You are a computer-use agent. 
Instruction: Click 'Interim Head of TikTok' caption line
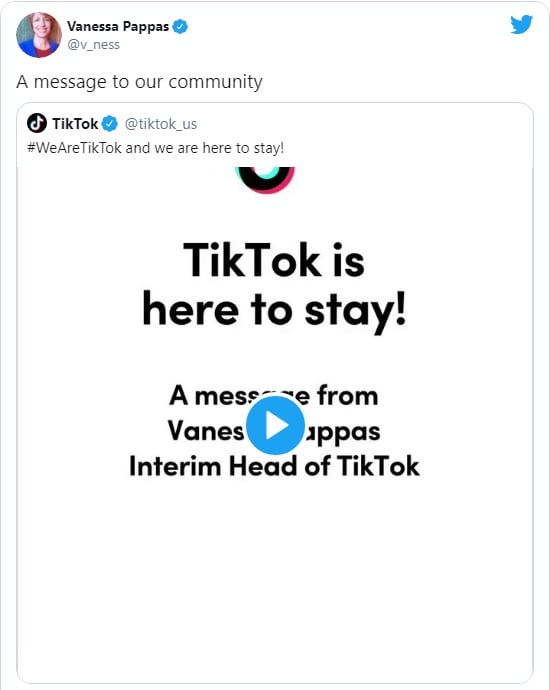point(274,466)
